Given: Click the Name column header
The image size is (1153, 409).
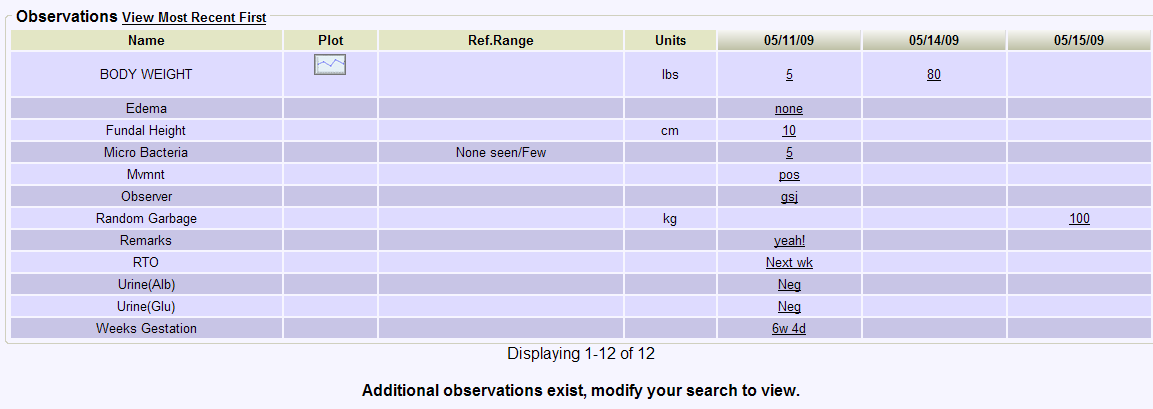Looking at the screenshot, I should [146, 40].
